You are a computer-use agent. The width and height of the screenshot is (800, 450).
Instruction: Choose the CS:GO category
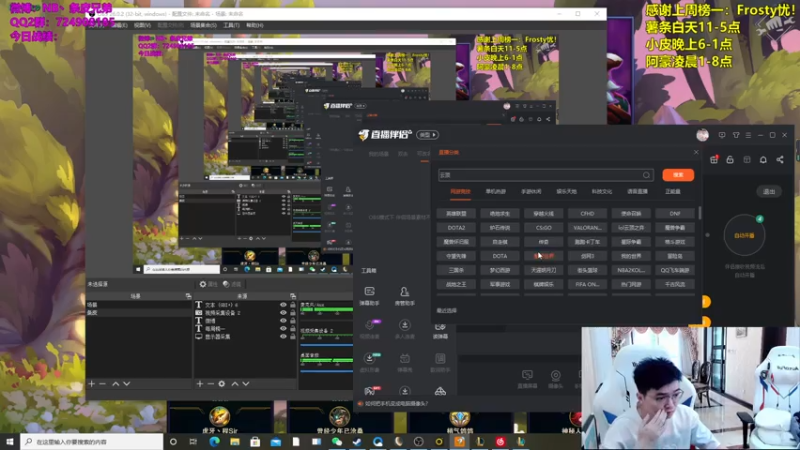click(x=544, y=228)
